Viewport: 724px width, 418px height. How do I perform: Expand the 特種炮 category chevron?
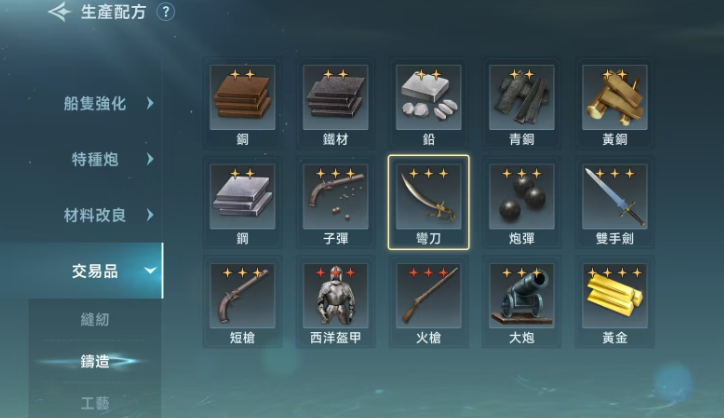click(150, 159)
